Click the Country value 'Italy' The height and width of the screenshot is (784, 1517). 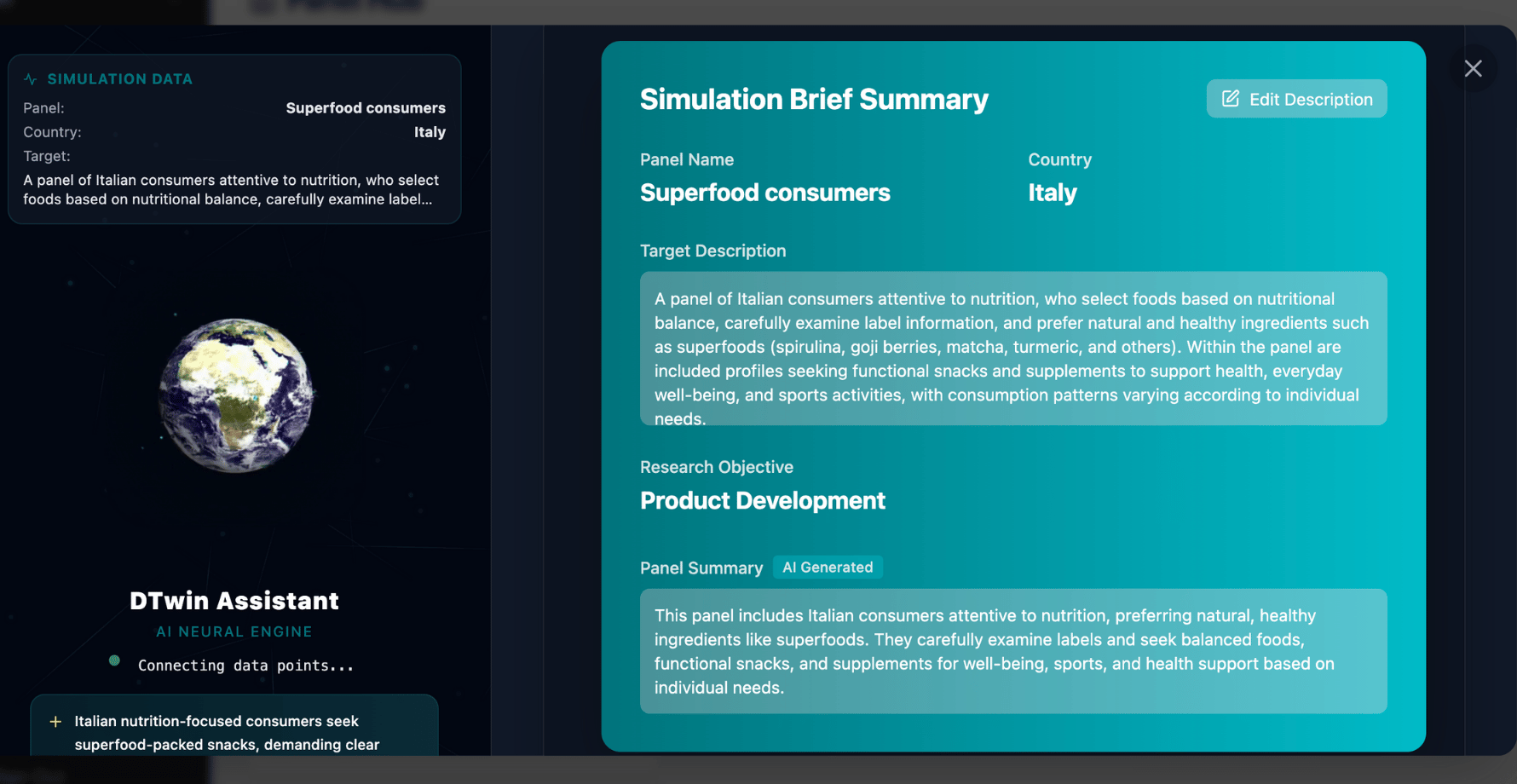coord(1053,193)
